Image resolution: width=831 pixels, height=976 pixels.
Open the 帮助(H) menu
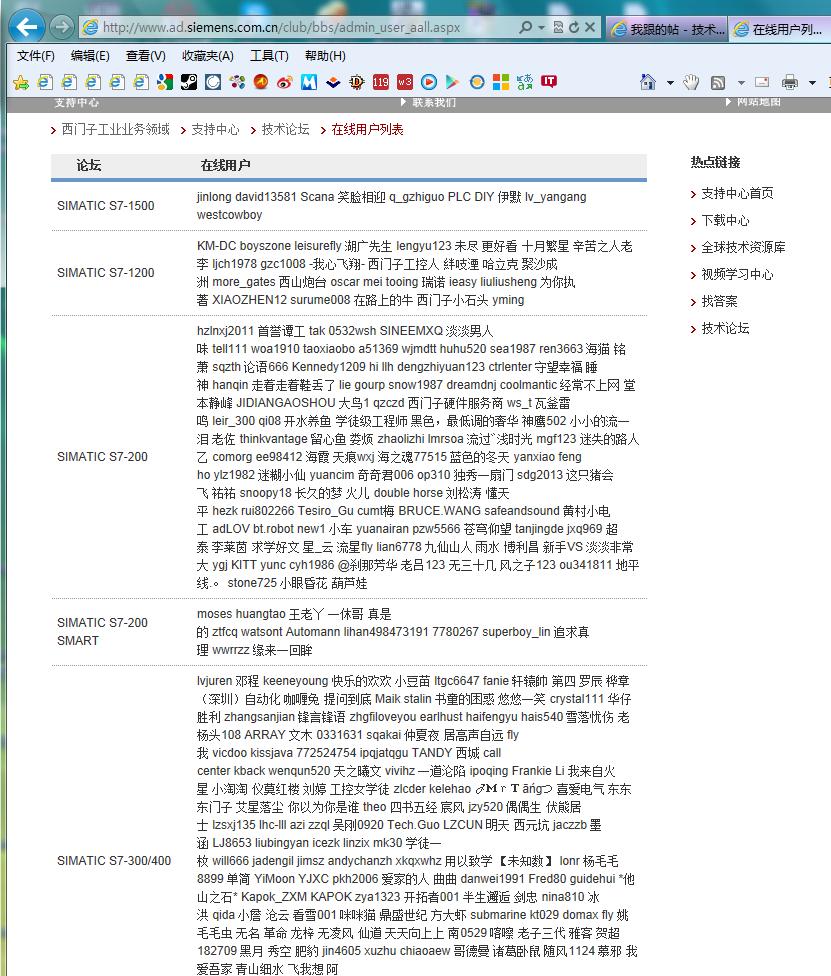pyautogui.click(x=325, y=56)
